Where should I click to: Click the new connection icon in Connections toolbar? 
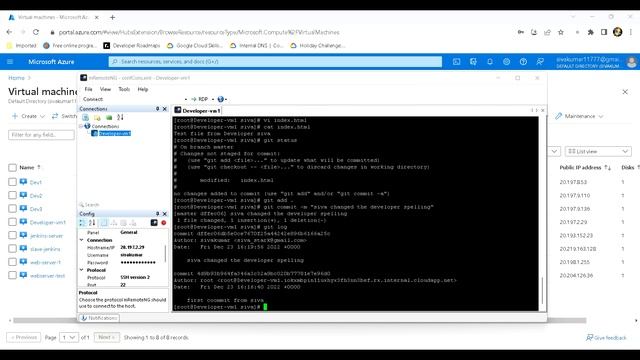pyautogui.click(x=86, y=118)
